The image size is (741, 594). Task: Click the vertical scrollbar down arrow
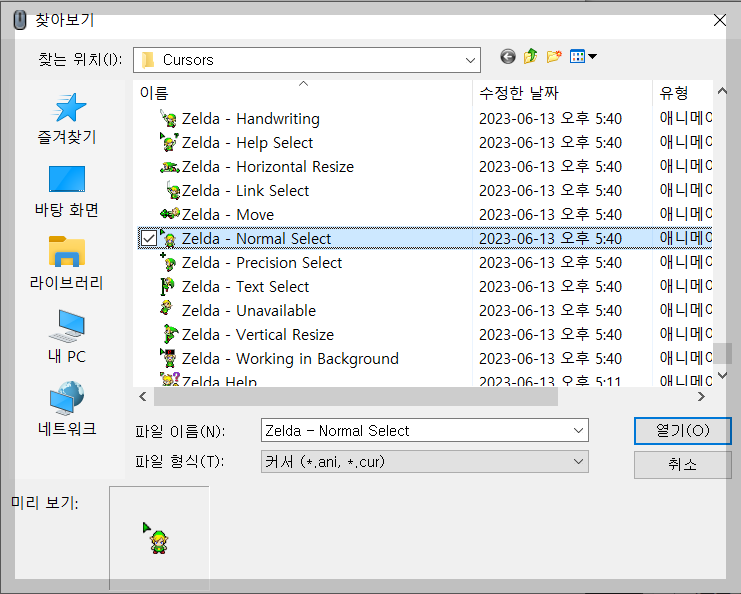click(x=722, y=375)
